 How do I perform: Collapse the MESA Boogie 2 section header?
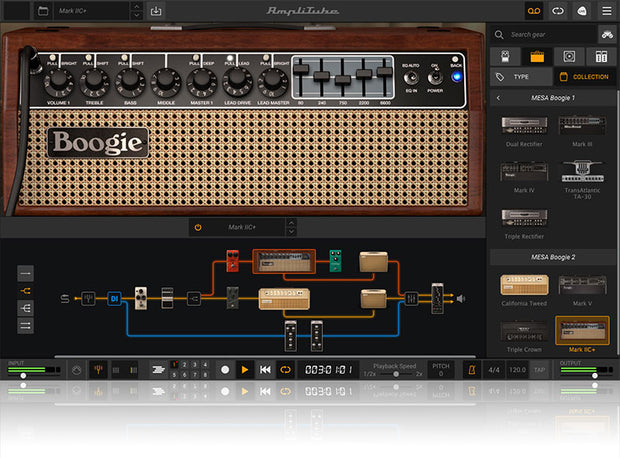coord(553,257)
